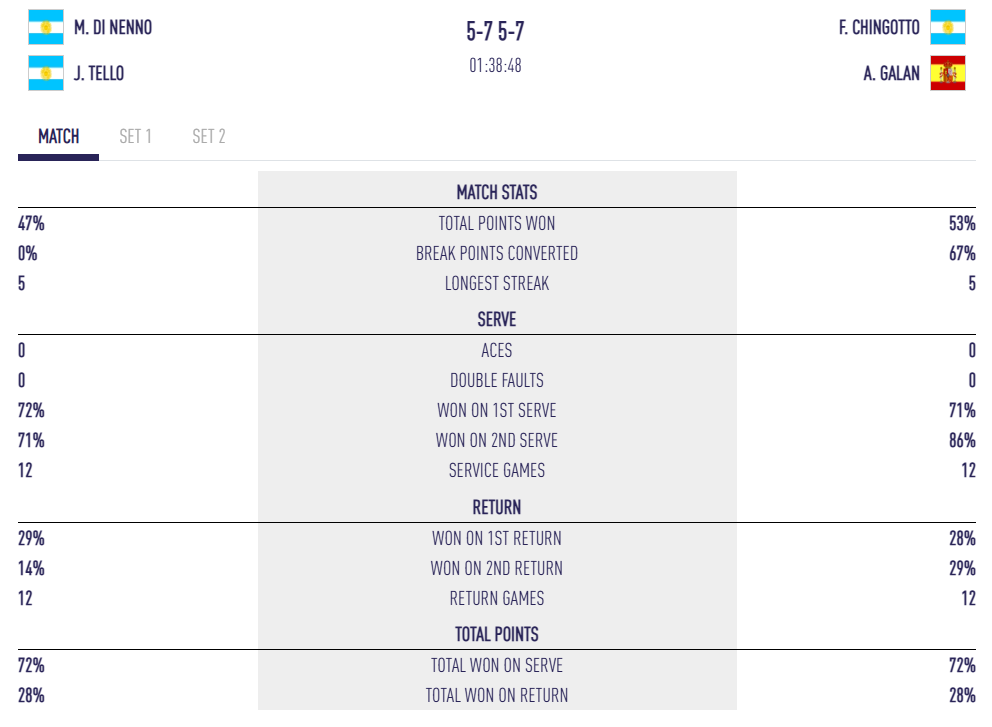Image resolution: width=992 pixels, height=727 pixels.
Task: Click the Argentina flag beside J. Tello
Action: [x=46, y=73]
